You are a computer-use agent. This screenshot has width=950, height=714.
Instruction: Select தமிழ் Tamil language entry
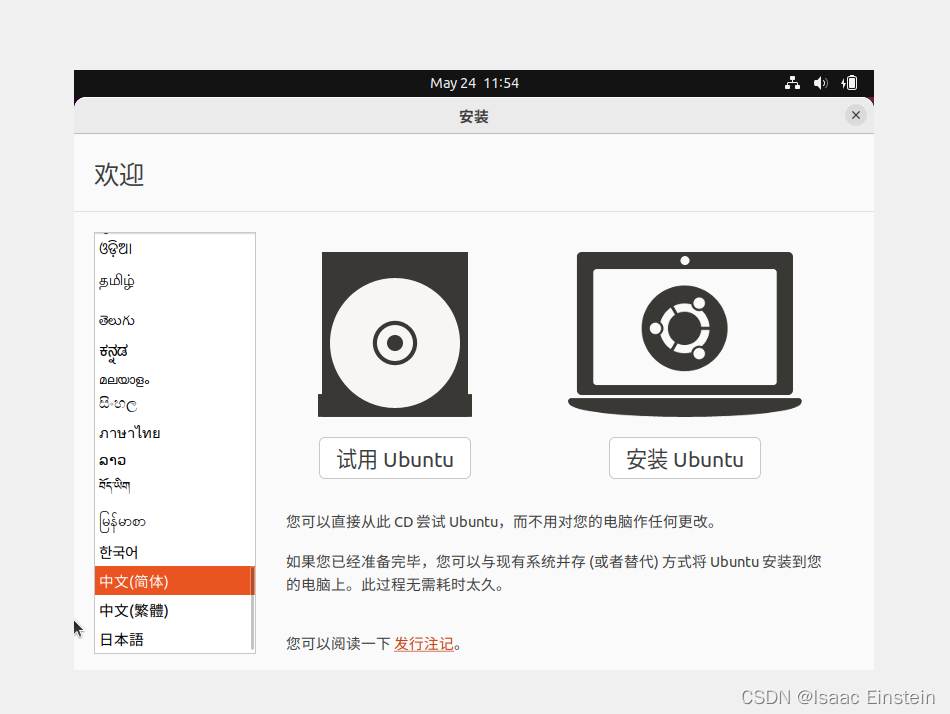tap(174, 281)
